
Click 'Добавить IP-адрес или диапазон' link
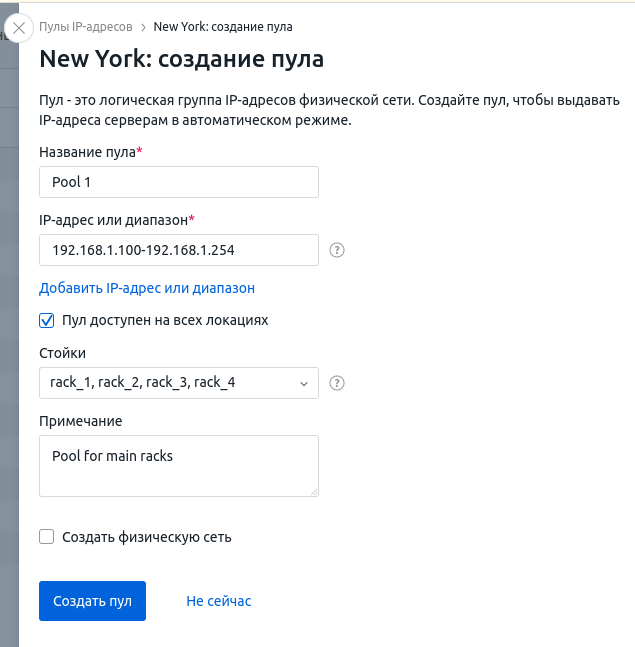tap(147, 288)
